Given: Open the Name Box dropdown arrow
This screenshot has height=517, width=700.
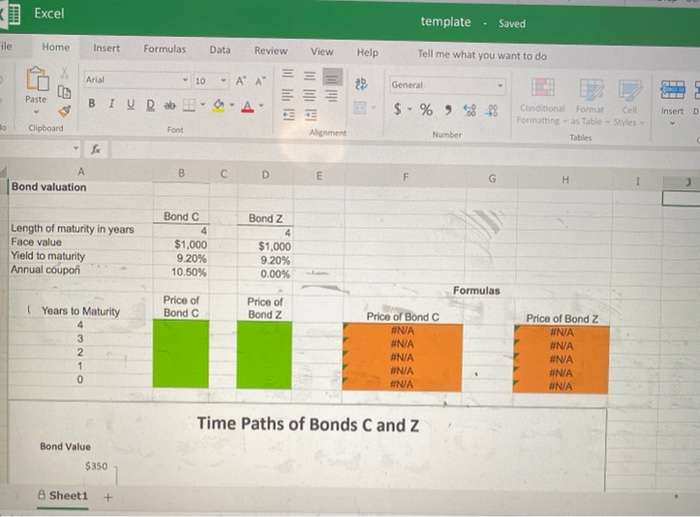Looking at the screenshot, I should [x=76, y=148].
